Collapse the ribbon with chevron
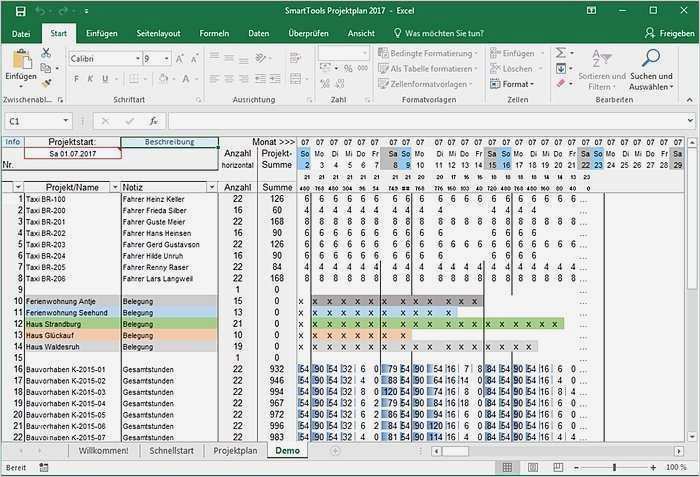 coord(690,100)
